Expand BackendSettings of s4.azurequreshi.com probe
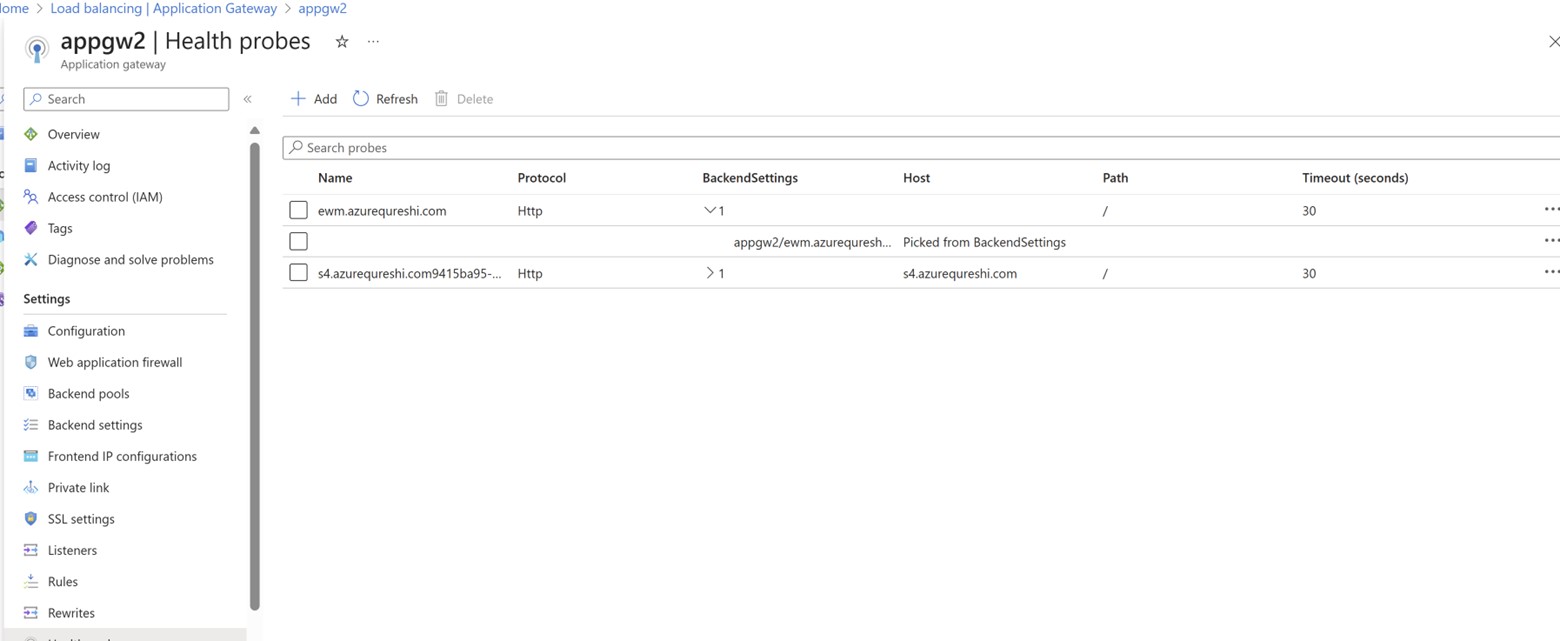1560x641 pixels. point(710,272)
